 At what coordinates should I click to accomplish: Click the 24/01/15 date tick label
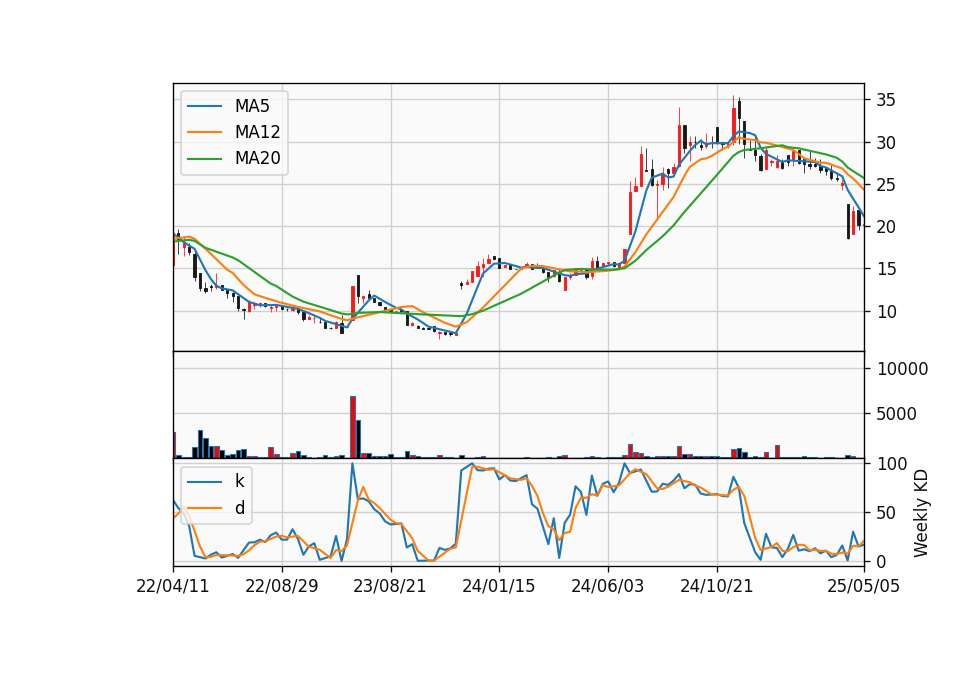(x=498, y=586)
